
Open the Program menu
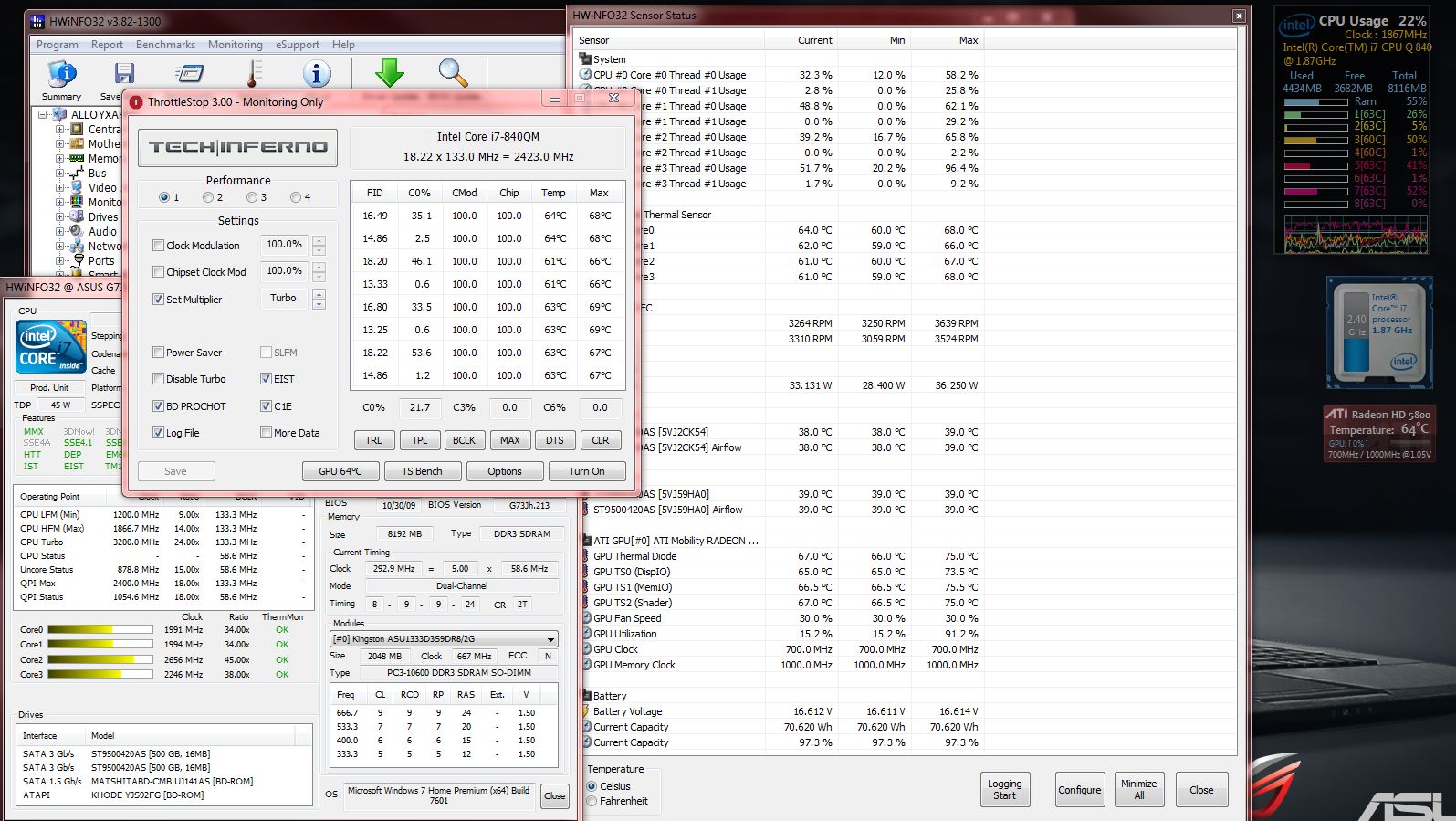[57, 45]
